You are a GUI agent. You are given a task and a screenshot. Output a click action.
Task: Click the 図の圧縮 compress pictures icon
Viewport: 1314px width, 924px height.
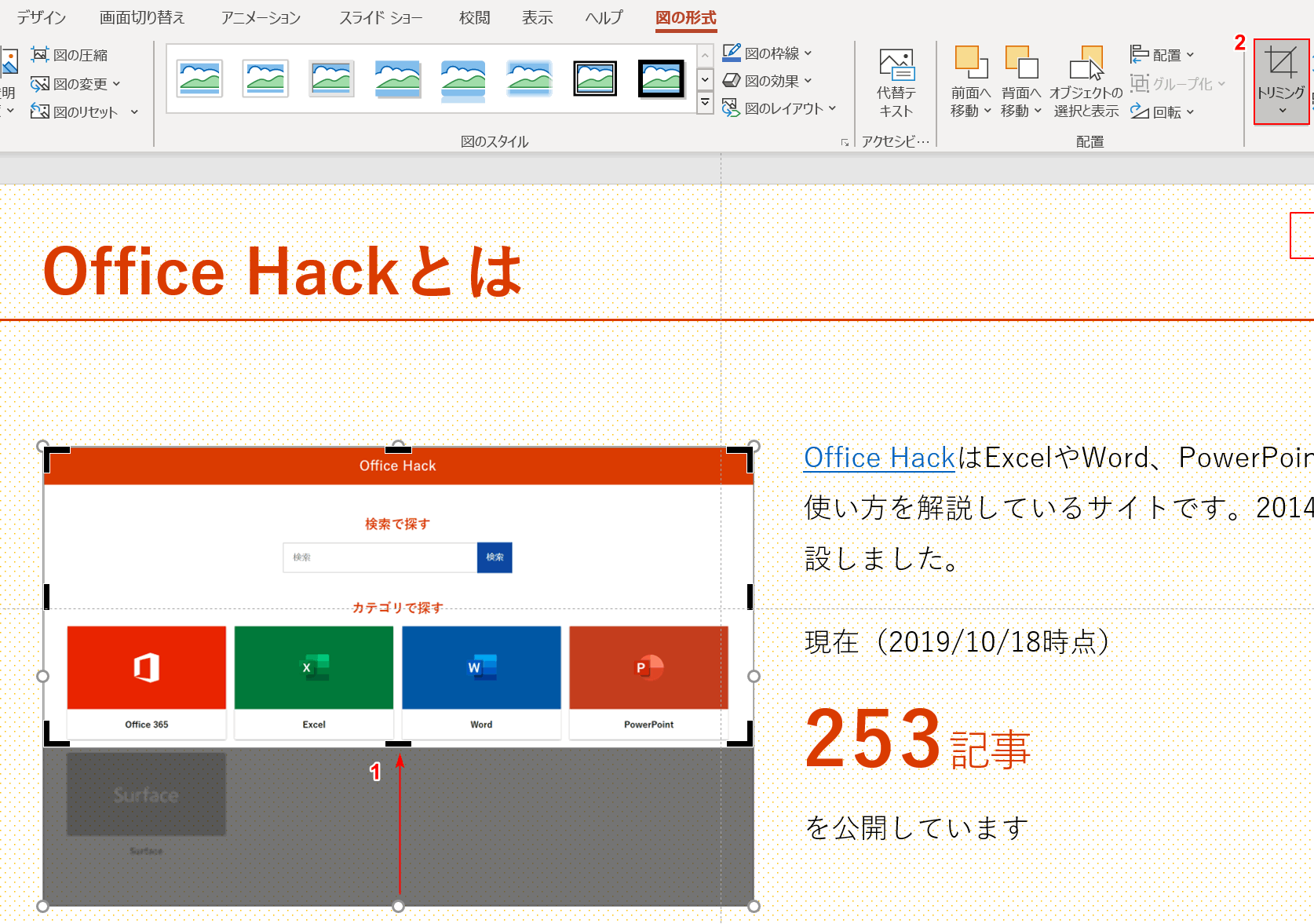click(39, 55)
